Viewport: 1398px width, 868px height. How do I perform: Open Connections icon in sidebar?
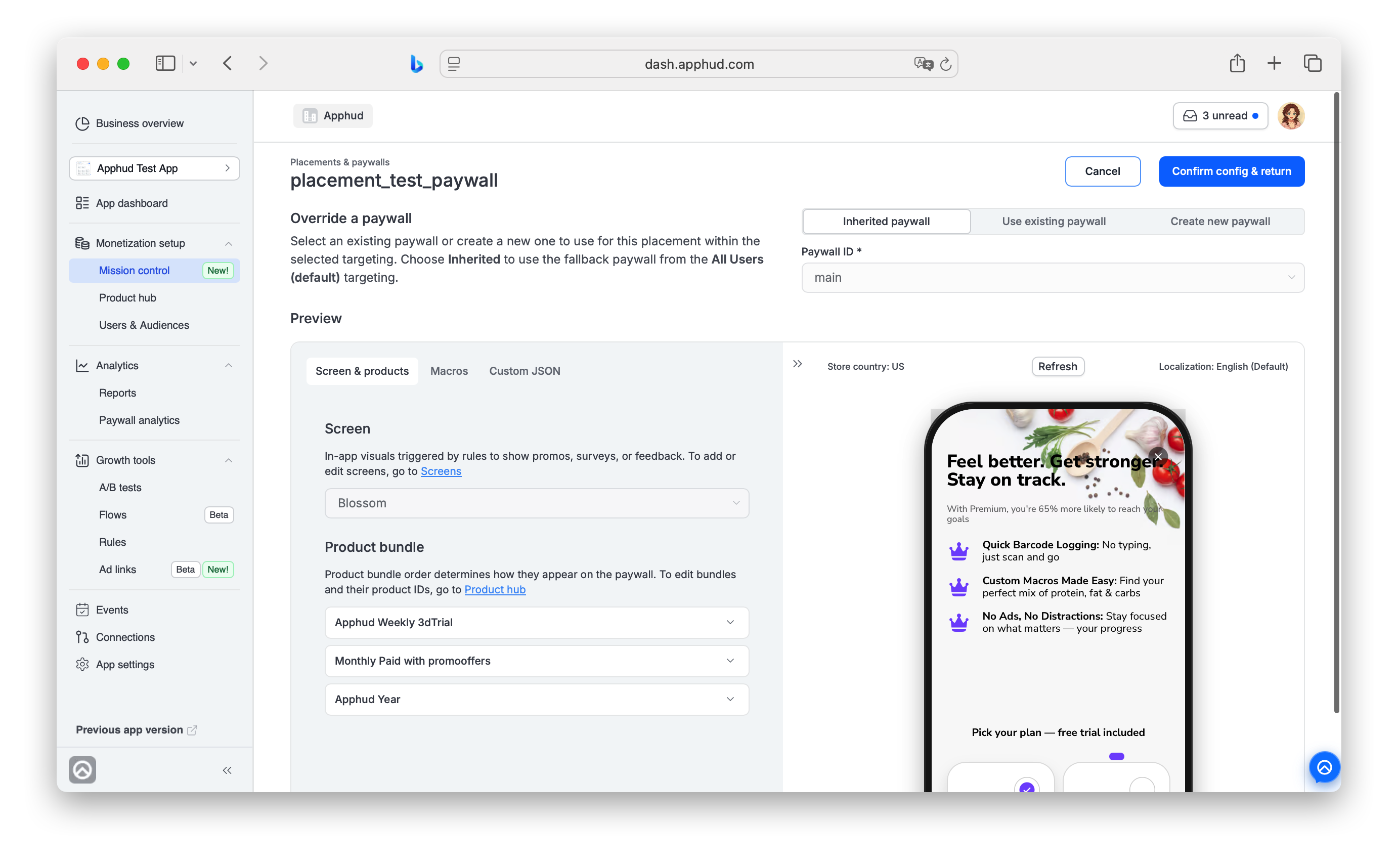(82, 637)
